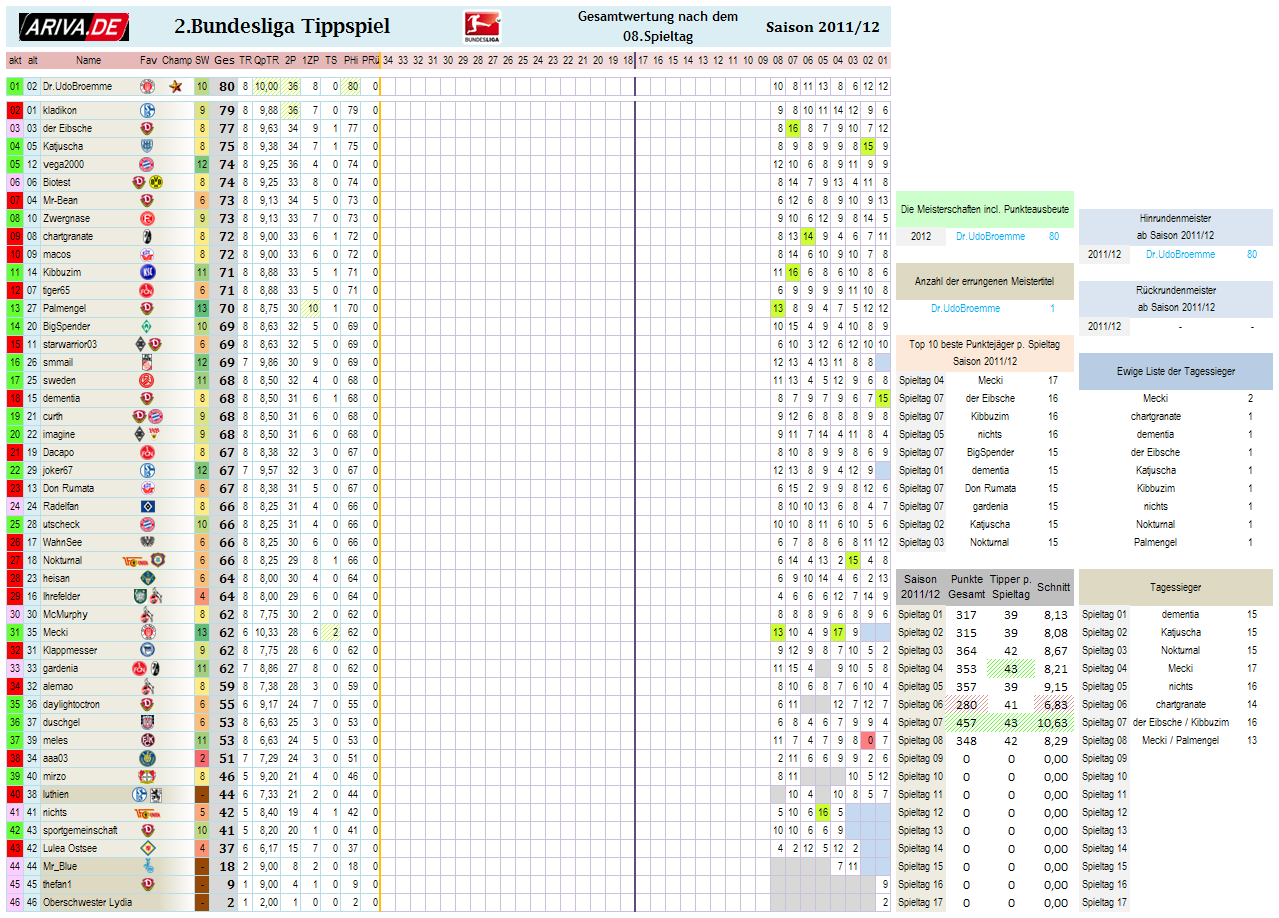The width and height of the screenshot is (1279, 918).
Task: Click the 'SW' column header
Action: (202, 61)
